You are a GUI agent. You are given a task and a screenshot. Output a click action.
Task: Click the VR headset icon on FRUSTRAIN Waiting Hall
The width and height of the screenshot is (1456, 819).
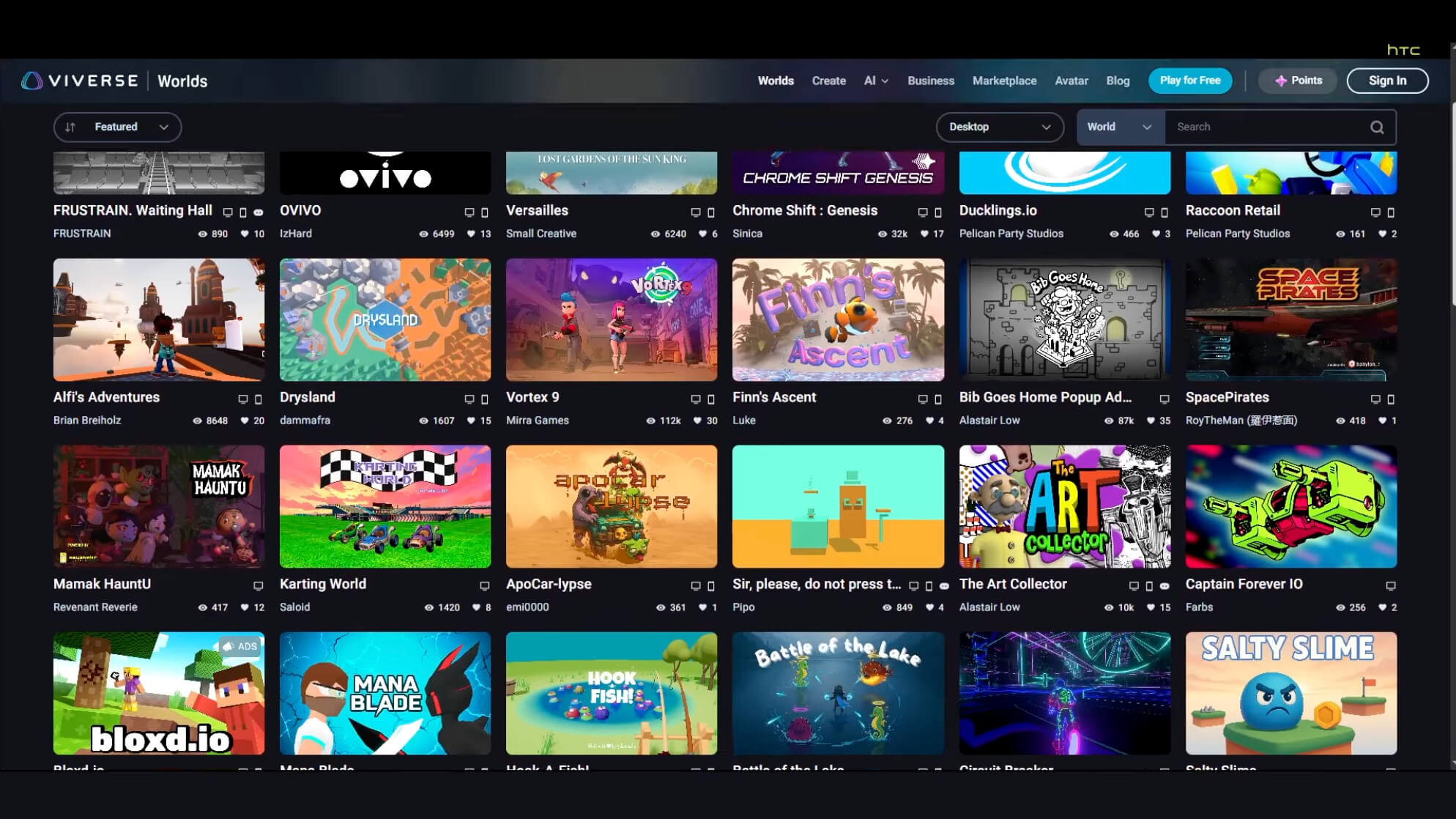coord(259,212)
